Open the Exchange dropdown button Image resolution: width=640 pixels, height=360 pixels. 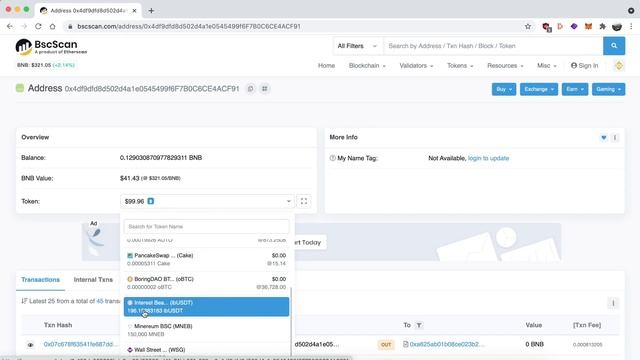[539, 89]
